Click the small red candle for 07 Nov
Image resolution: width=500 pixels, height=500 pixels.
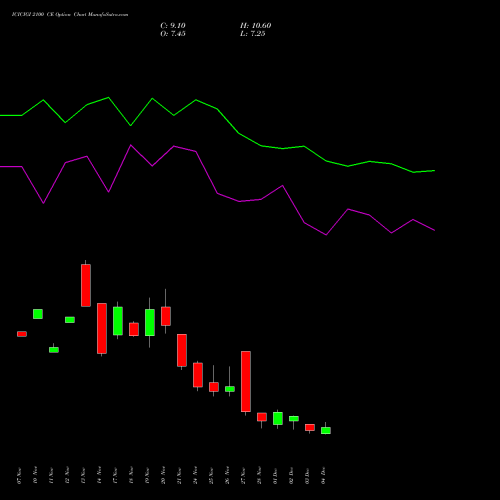coord(22,334)
